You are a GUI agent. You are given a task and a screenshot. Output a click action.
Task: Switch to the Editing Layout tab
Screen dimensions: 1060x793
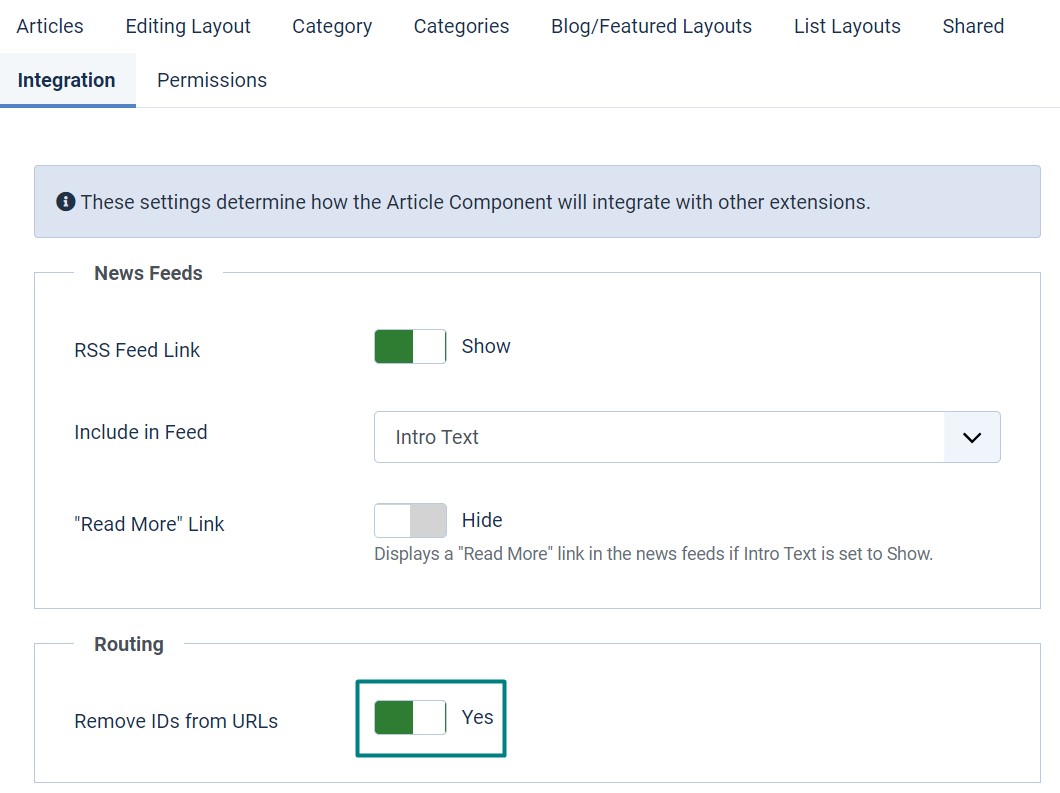(188, 26)
